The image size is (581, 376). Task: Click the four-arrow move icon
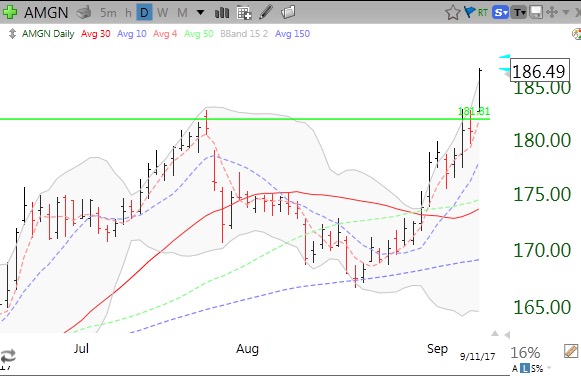click(552, 12)
